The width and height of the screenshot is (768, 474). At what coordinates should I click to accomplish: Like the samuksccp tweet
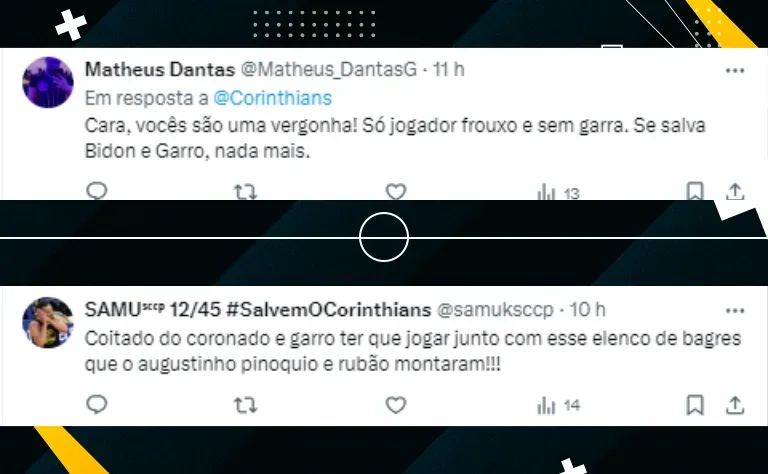click(396, 405)
